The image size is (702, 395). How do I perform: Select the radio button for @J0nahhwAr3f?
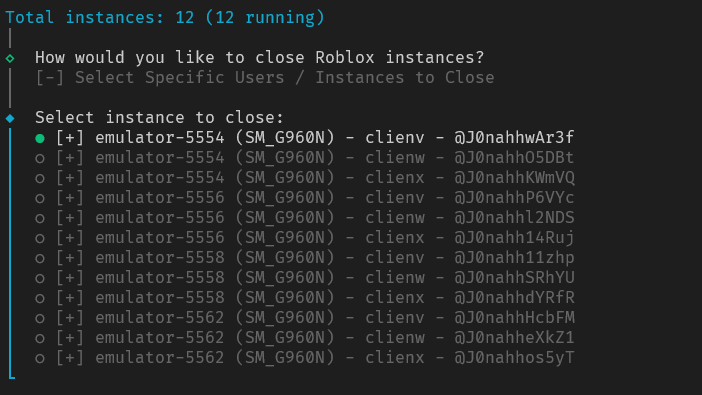[40, 138]
